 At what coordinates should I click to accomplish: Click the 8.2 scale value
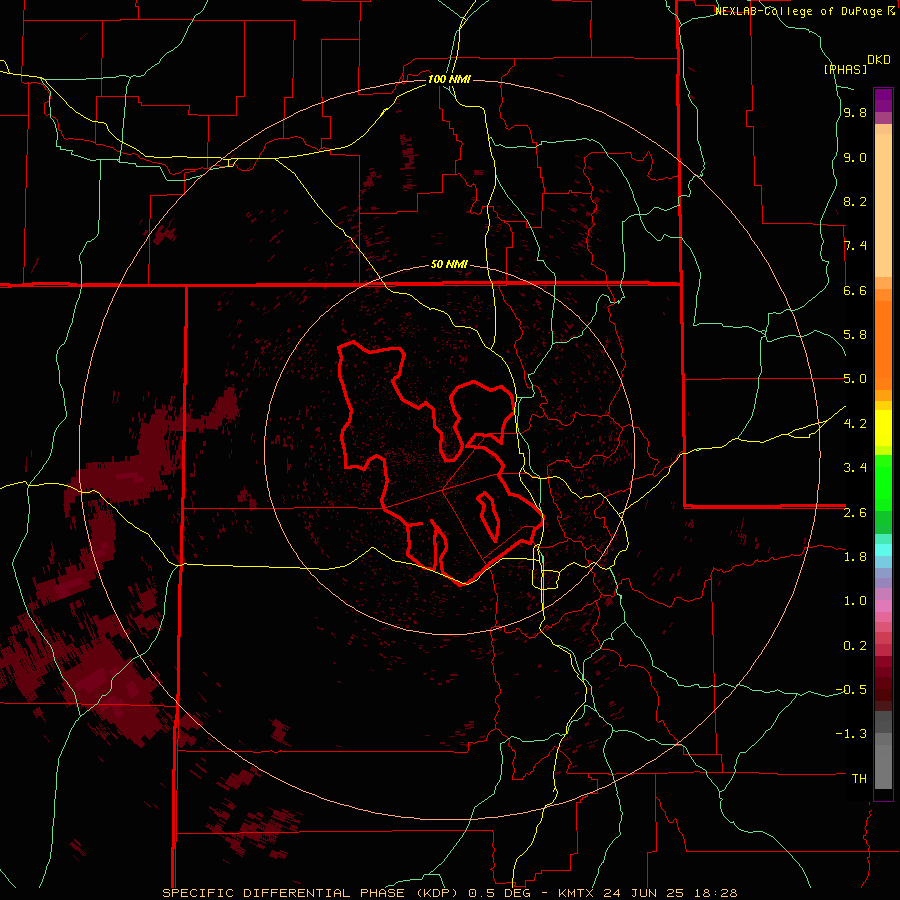(855, 201)
